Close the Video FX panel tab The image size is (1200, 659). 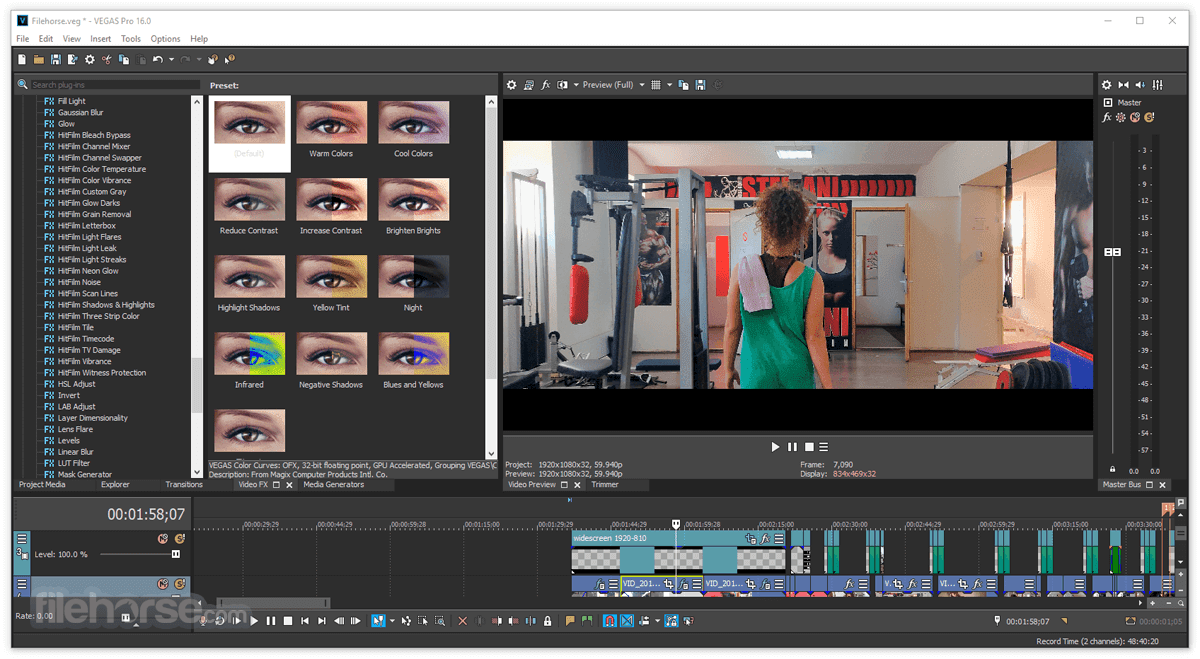click(289, 485)
